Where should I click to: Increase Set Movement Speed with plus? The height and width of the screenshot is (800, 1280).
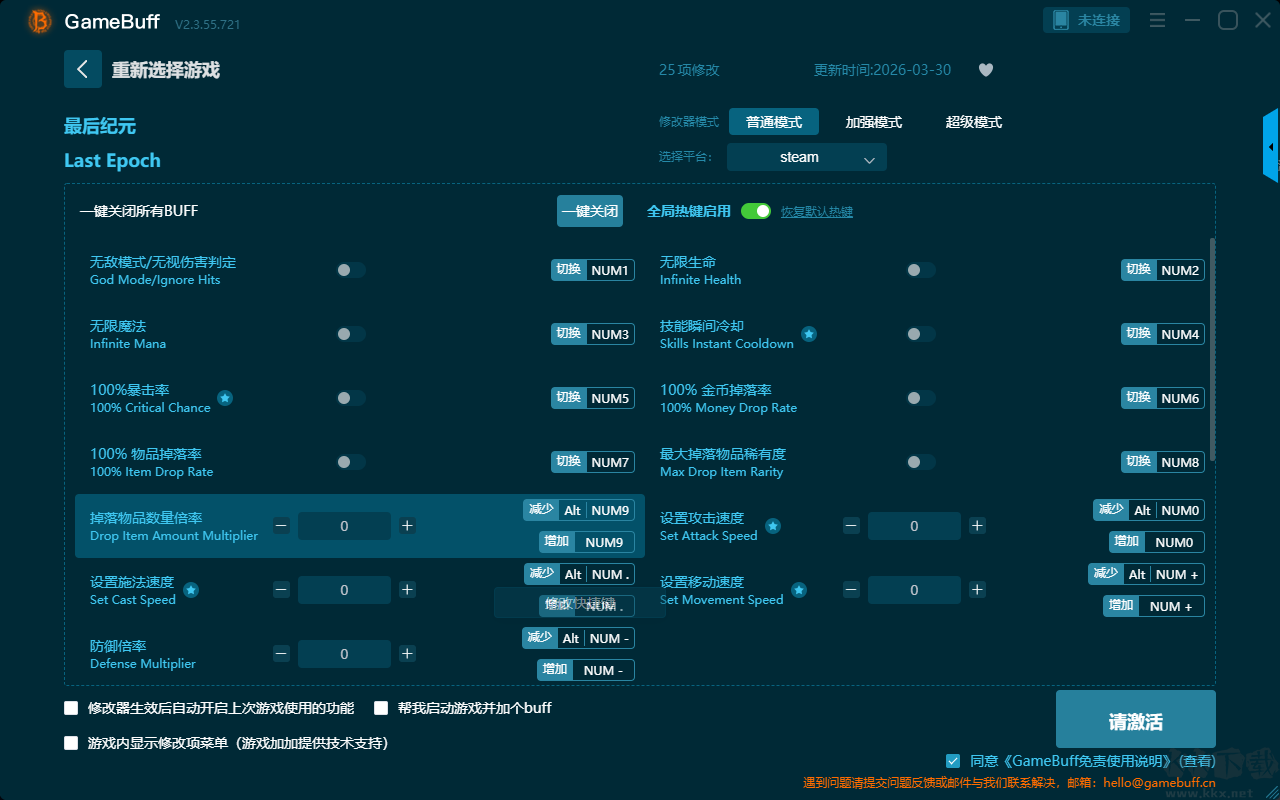coord(977,590)
